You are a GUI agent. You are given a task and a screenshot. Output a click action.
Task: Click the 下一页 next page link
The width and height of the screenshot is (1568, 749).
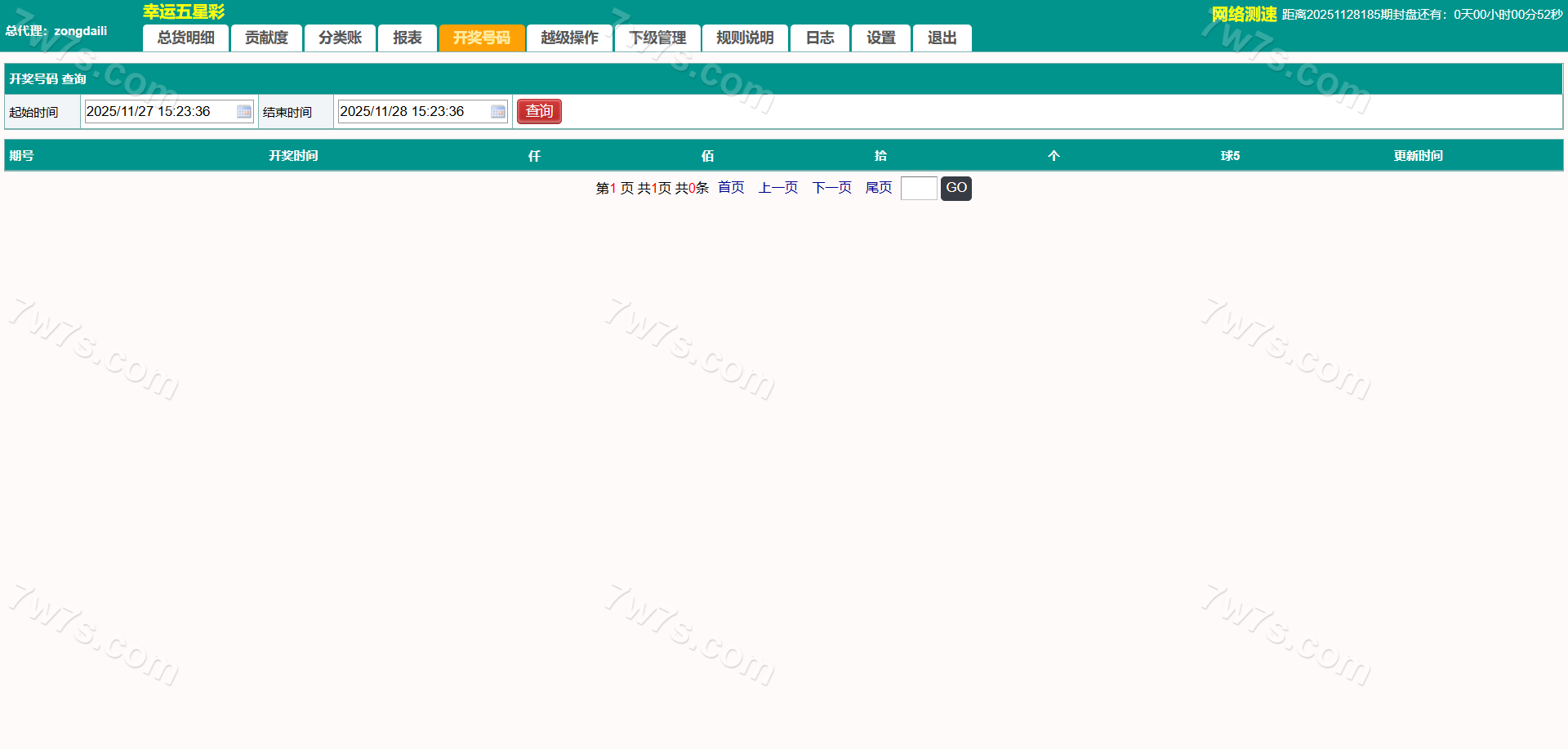click(831, 188)
